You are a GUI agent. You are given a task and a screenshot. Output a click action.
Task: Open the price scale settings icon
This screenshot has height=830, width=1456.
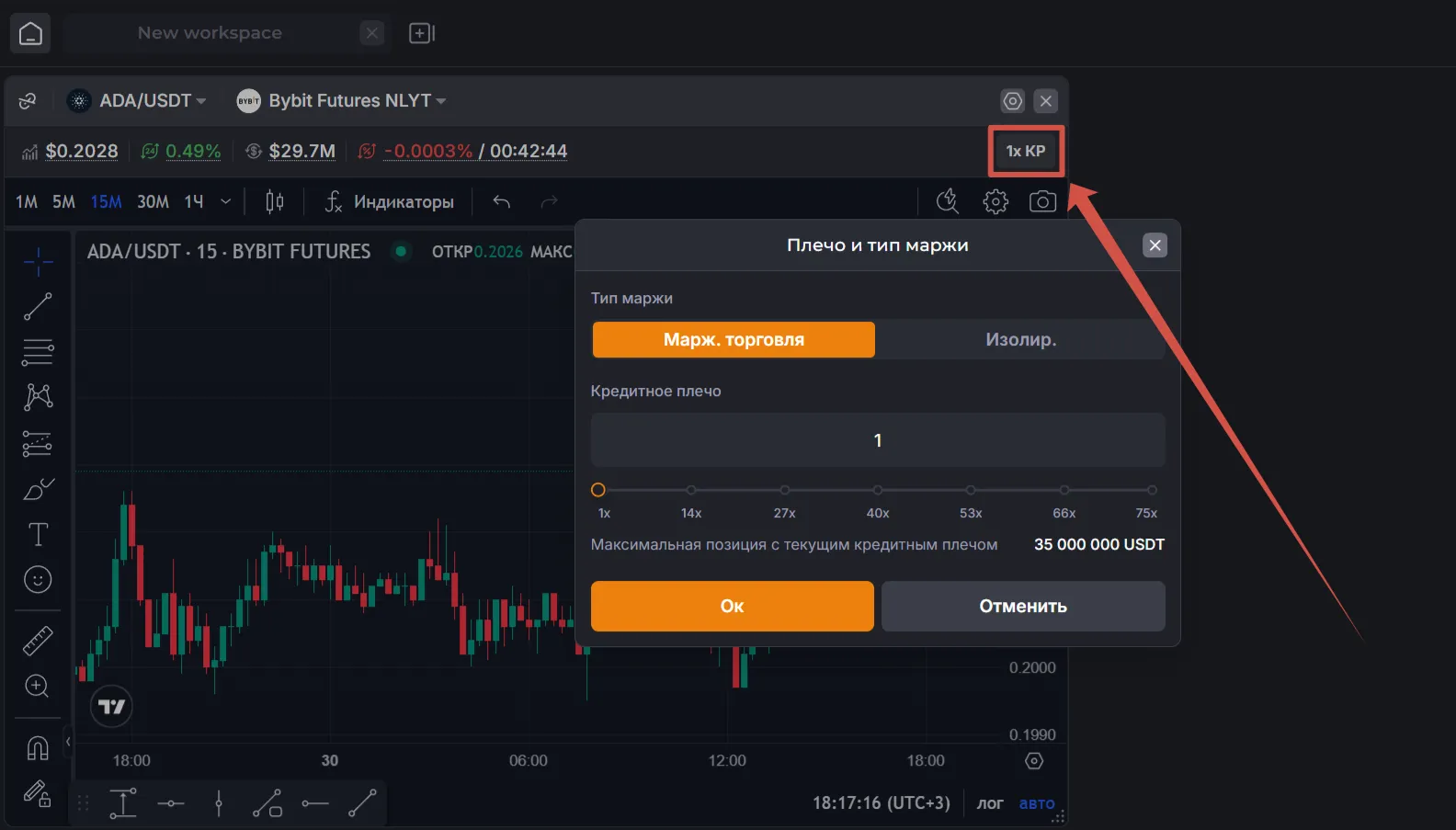(1034, 761)
